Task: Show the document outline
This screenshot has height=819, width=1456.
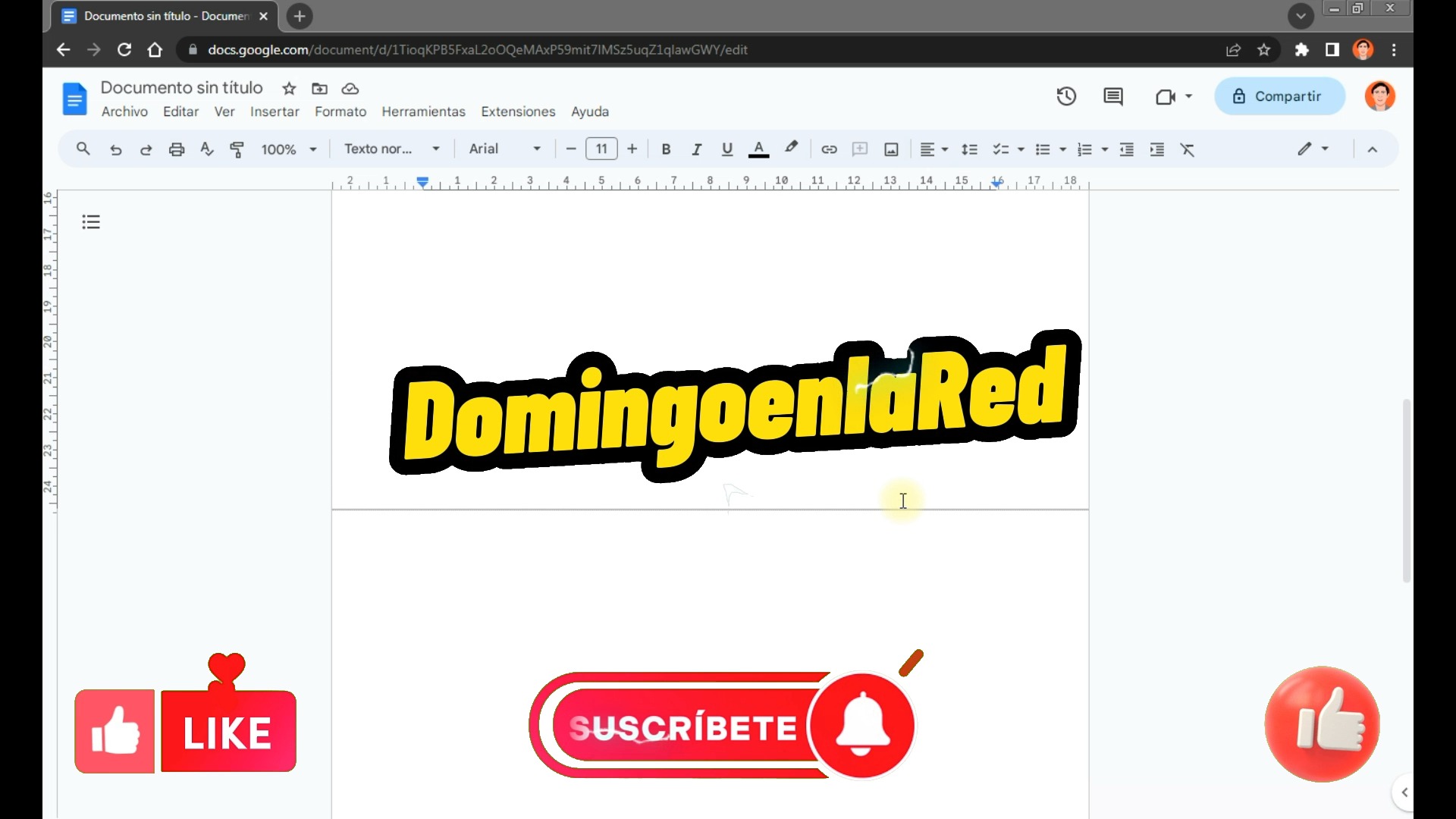Action: pos(91,222)
